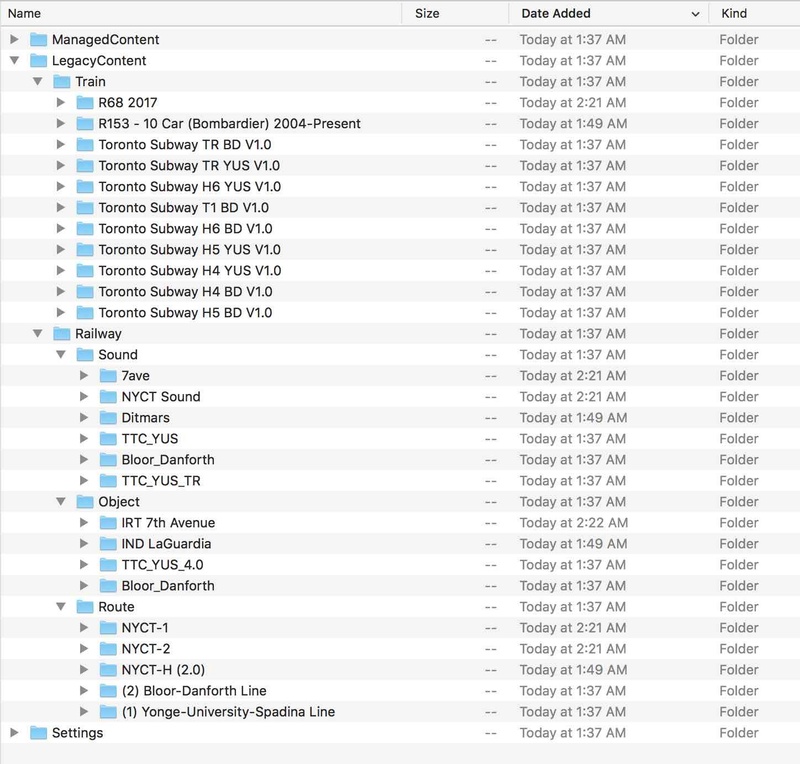Viewport: 800px width, 764px height.
Task: Click the TTC_YUS_TR folder icon
Action: pos(108,480)
